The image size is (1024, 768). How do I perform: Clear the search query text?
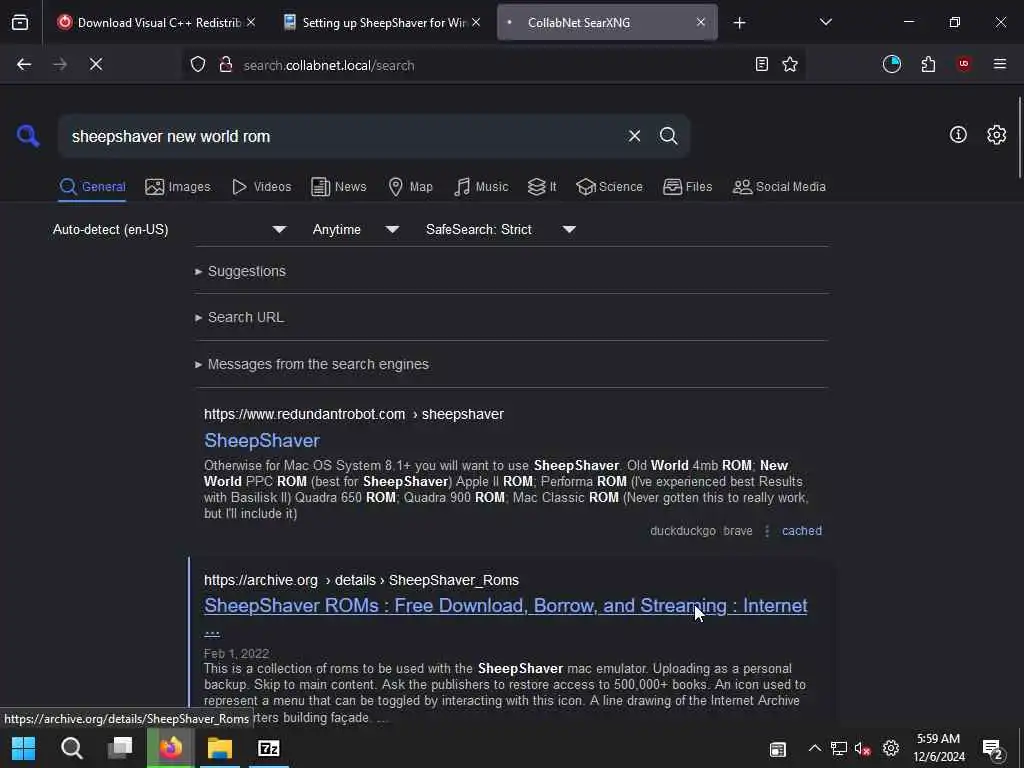coord(634,136)
